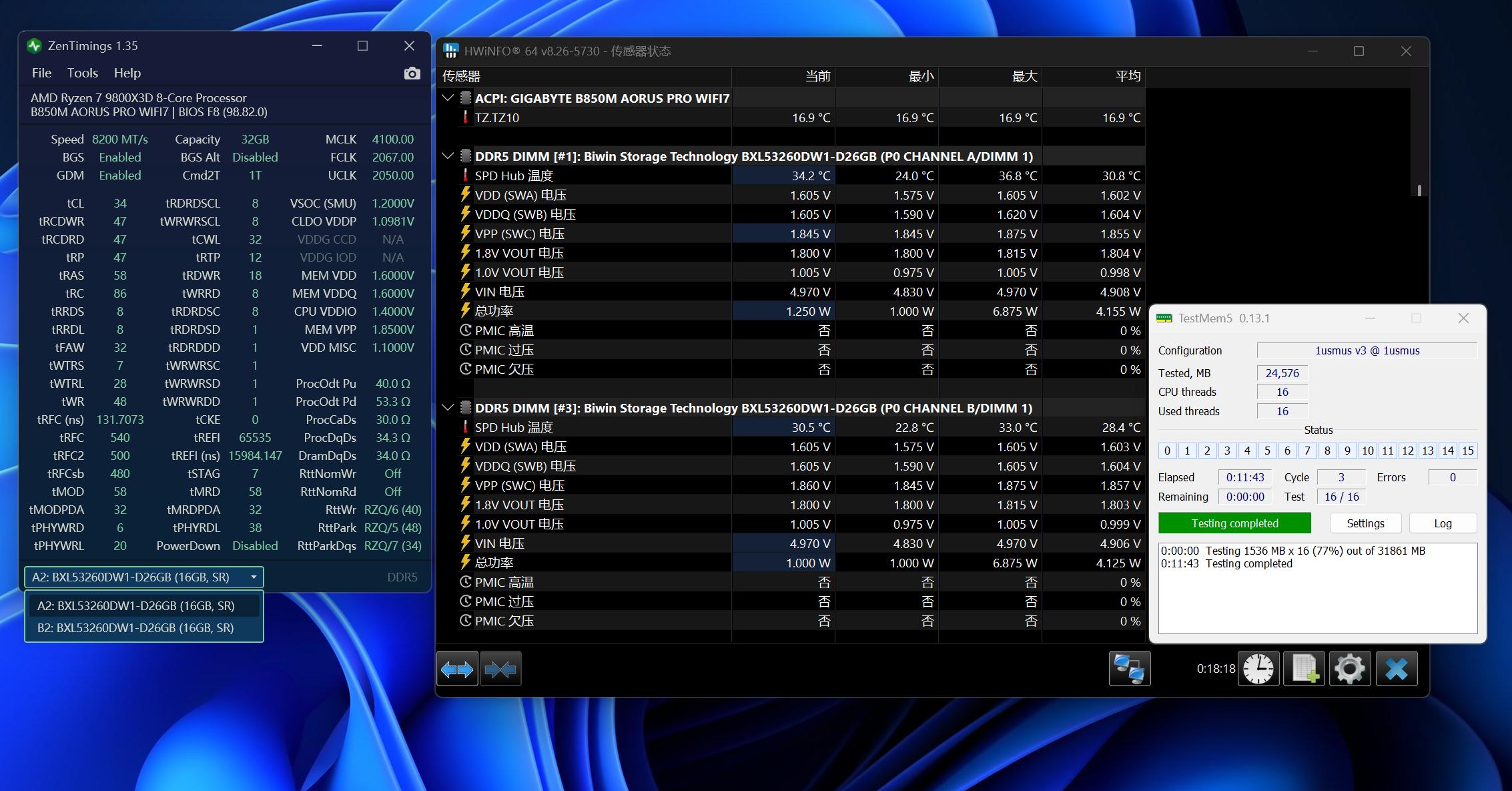Image resolution: width=1512 pixels, height=791 pixels.
Task: Collapse the DDR5 DIMM #3 sensor group
Action: tap(447, 407)
